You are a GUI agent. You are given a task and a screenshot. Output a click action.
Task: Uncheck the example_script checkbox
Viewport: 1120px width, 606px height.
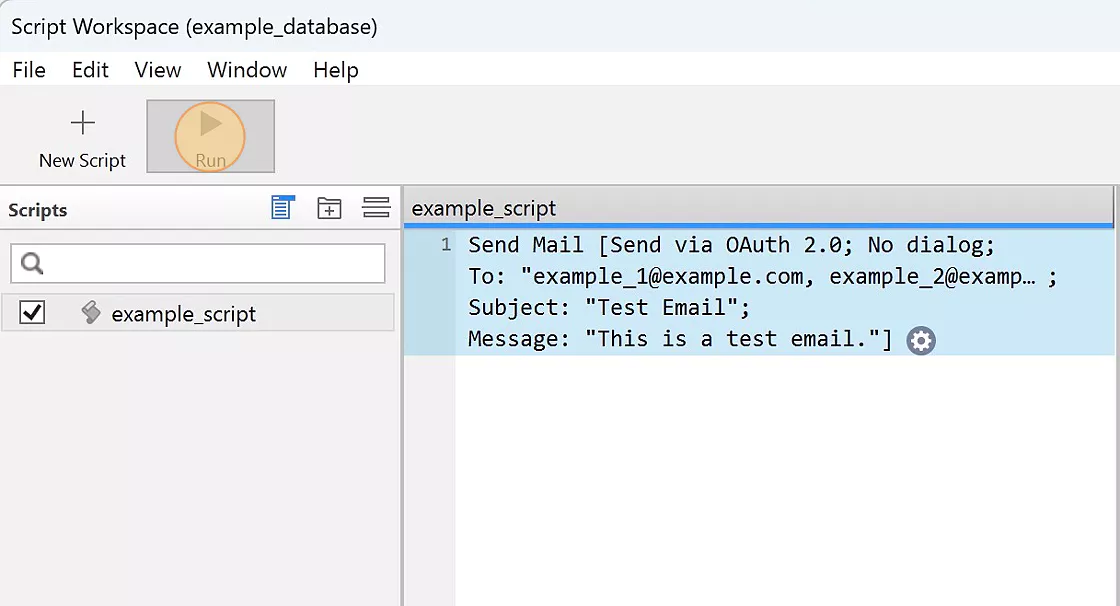(32, 312)
